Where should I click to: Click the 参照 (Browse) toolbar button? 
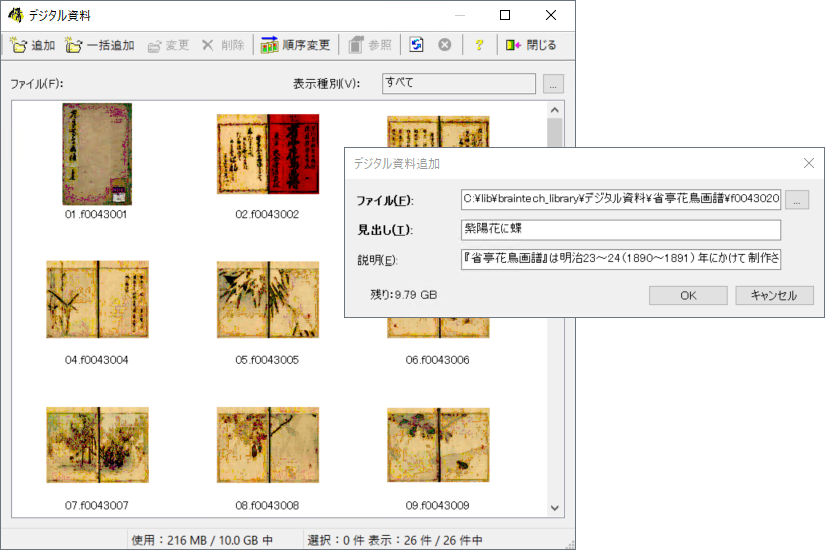pyautogui.click(x=370, y=45)
